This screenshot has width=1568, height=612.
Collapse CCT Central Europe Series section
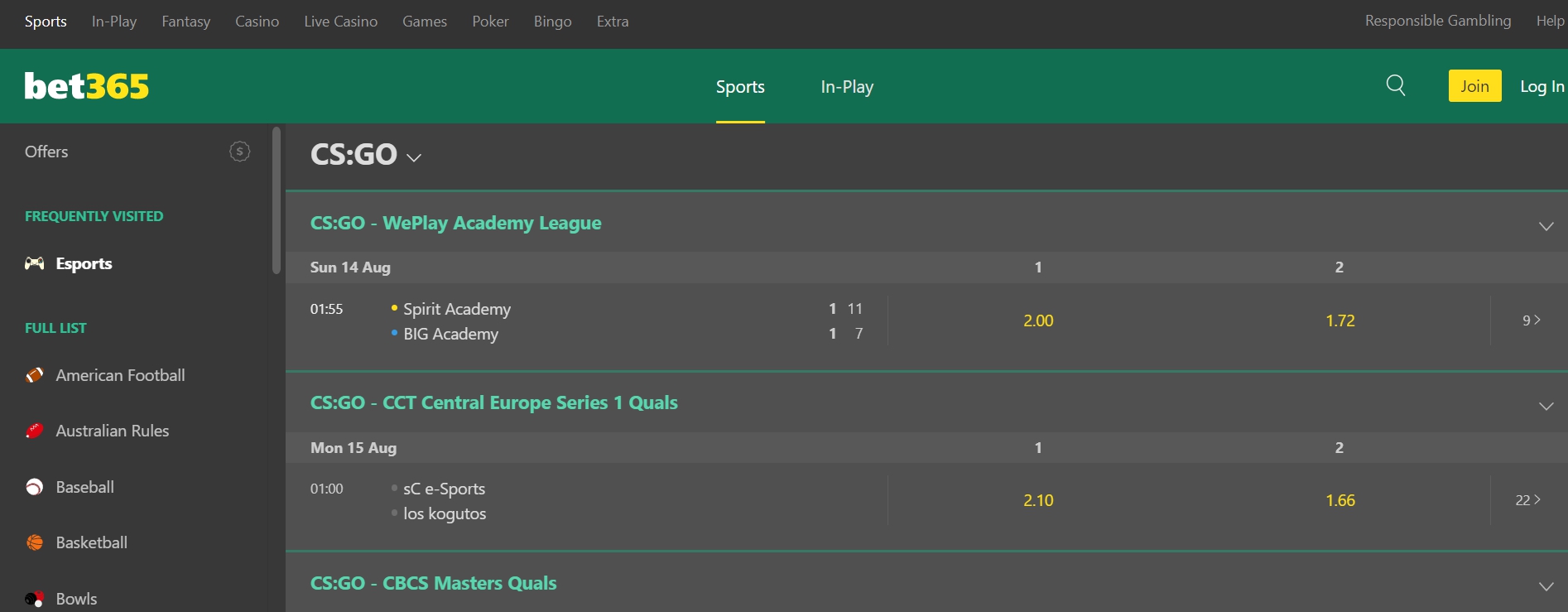click(x=1545, y=406)
